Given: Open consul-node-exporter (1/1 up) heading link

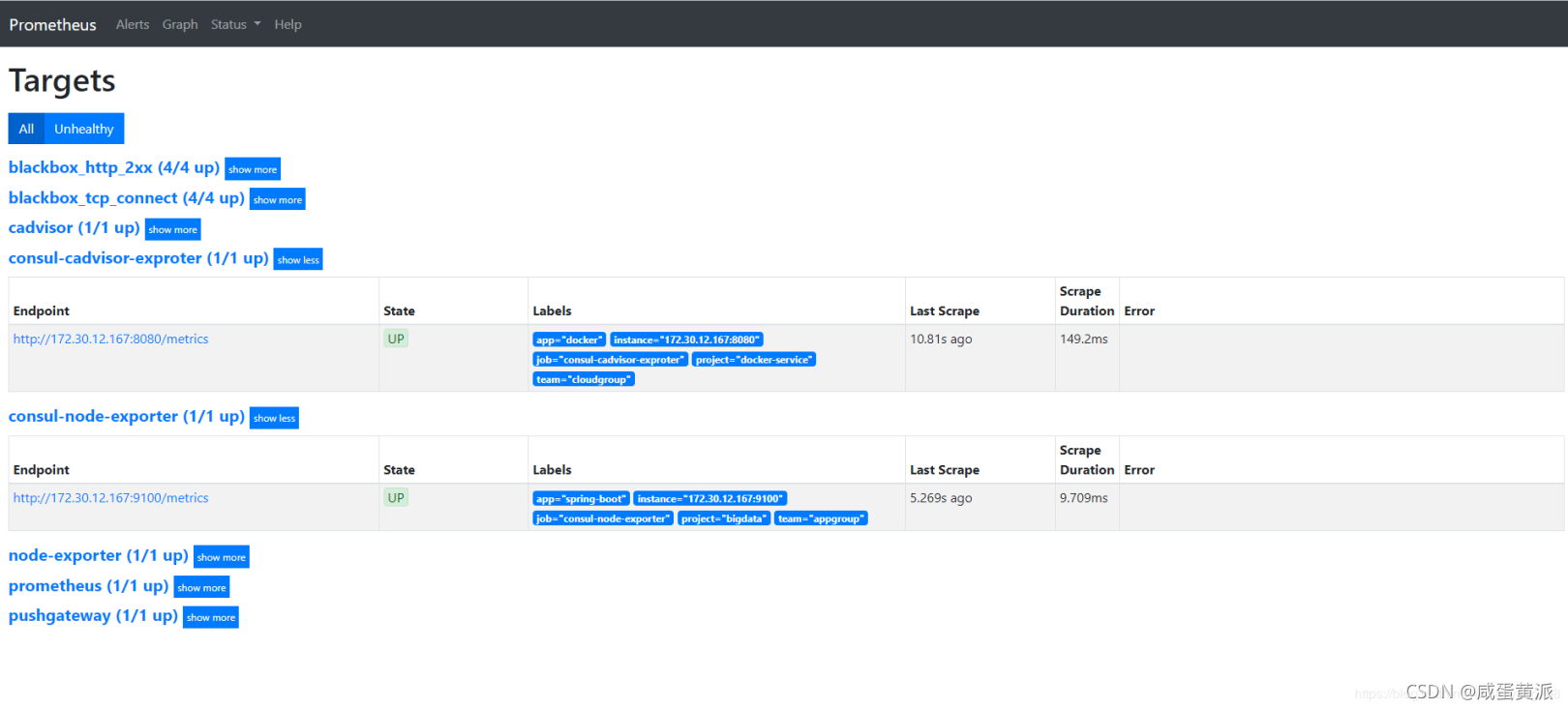Looking at the screenshot, I should [x=127, y=416].
